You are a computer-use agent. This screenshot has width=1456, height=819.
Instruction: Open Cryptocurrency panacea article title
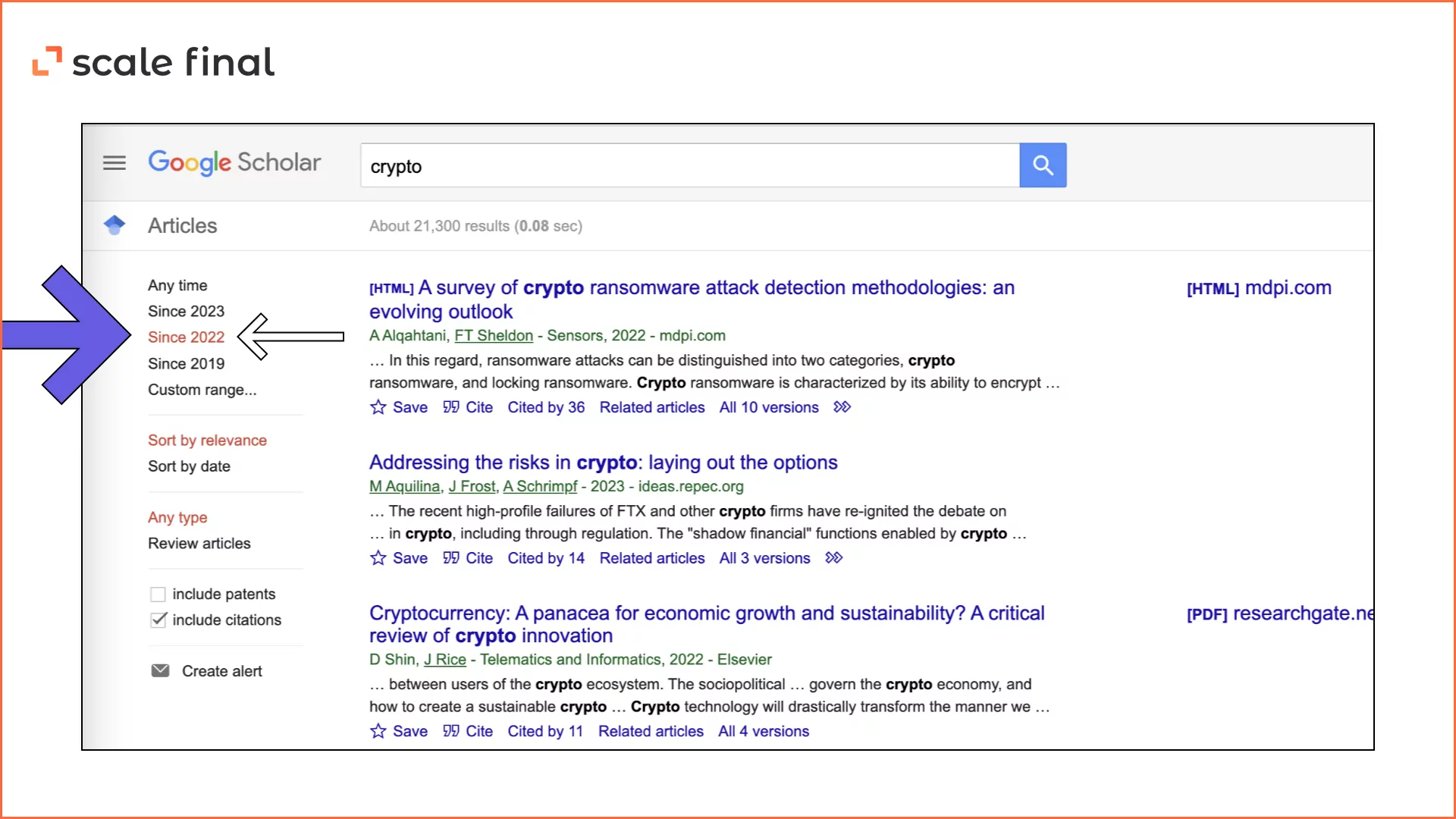pyautogui.click(x=707, y=624)
